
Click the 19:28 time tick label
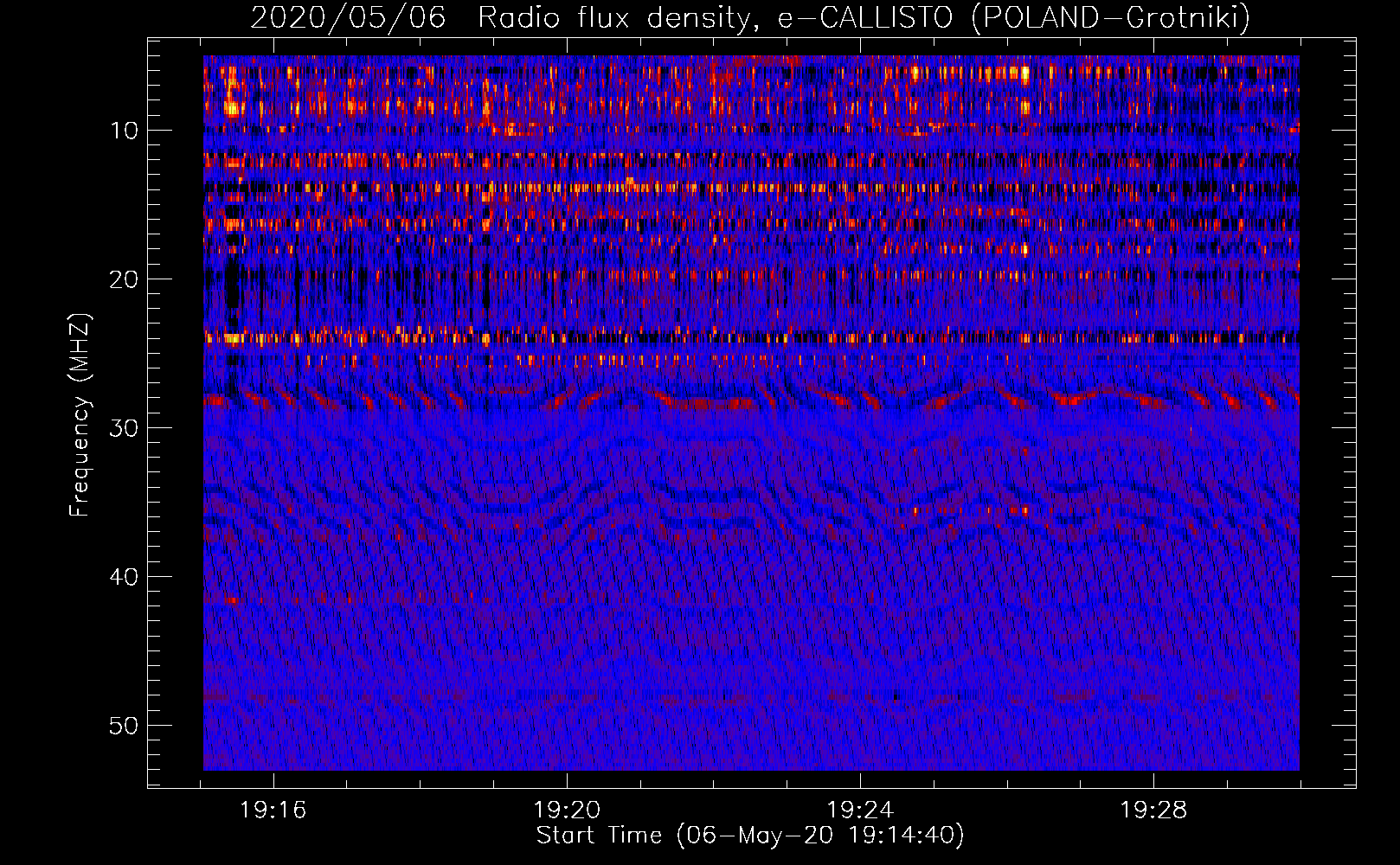[x=1153, y=811]
